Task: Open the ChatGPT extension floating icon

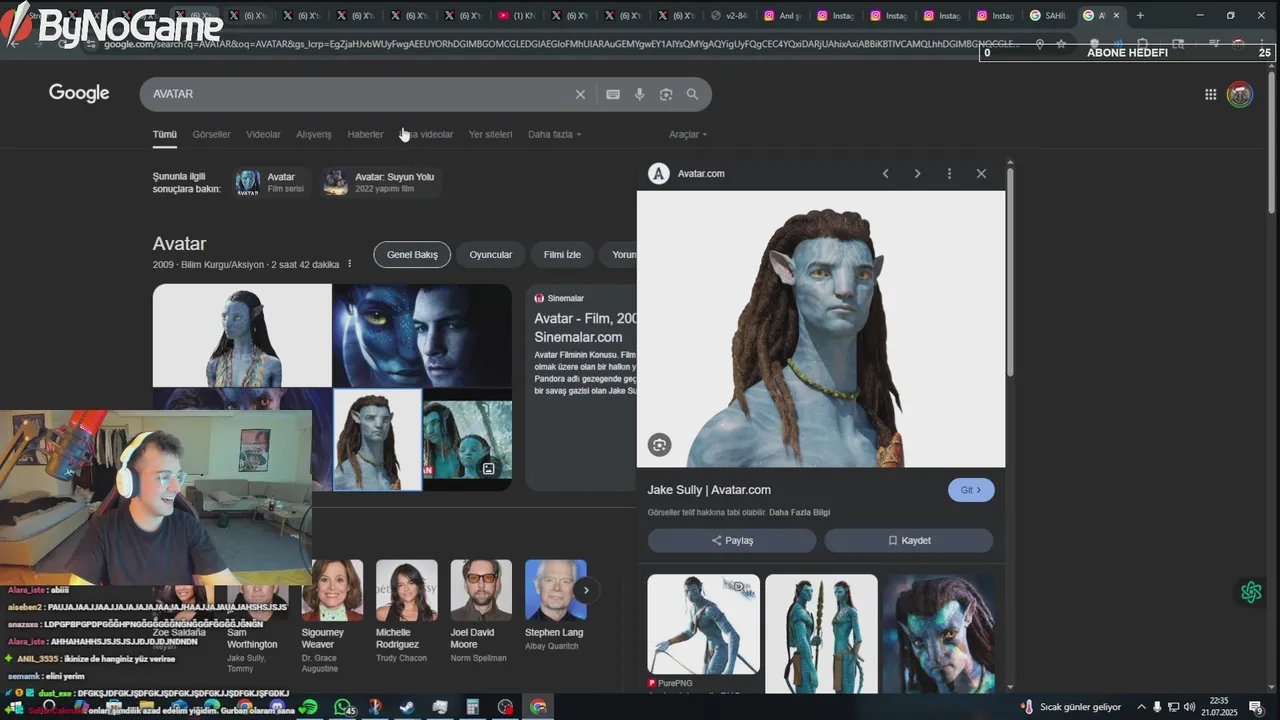Action: [1251, 592]
